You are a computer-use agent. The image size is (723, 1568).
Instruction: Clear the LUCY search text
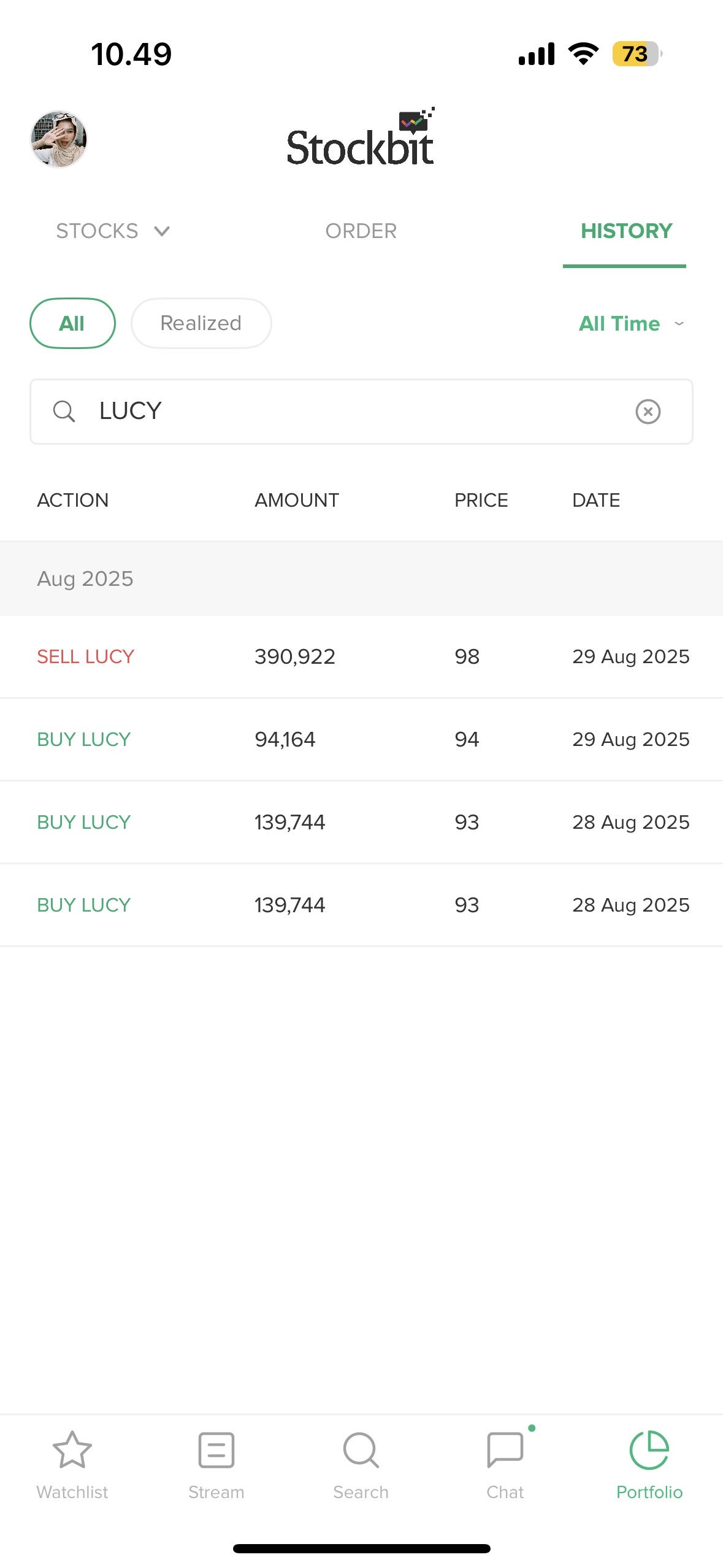[648, 411]
